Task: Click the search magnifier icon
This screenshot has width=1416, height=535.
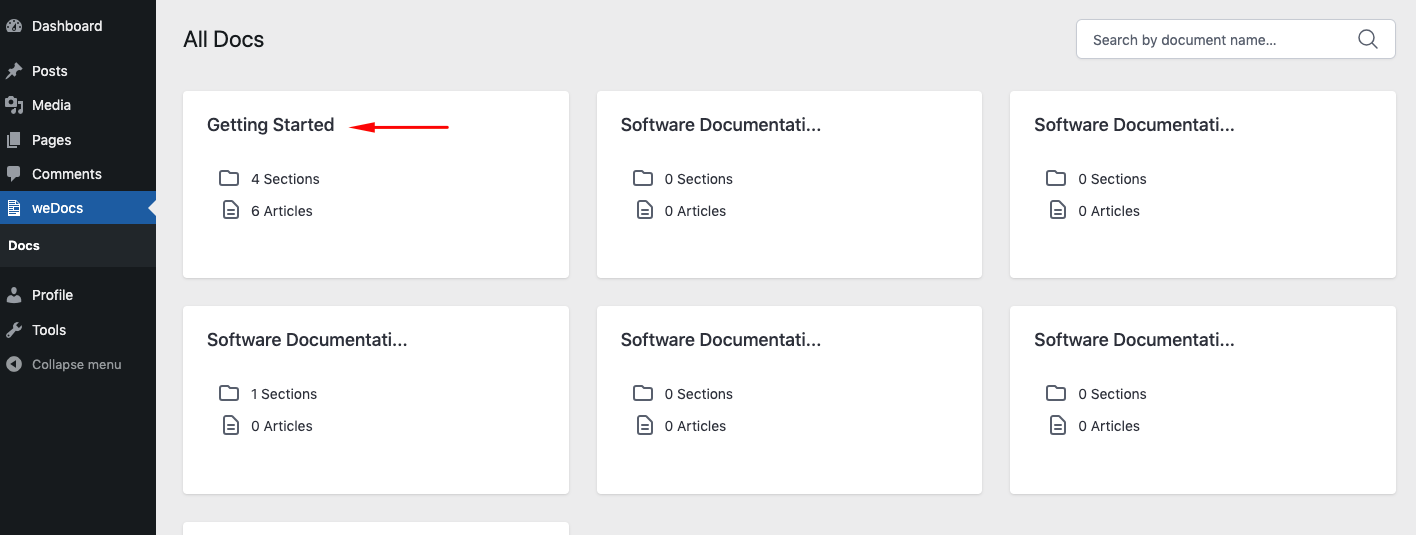Action: [x=1368, y=40]
